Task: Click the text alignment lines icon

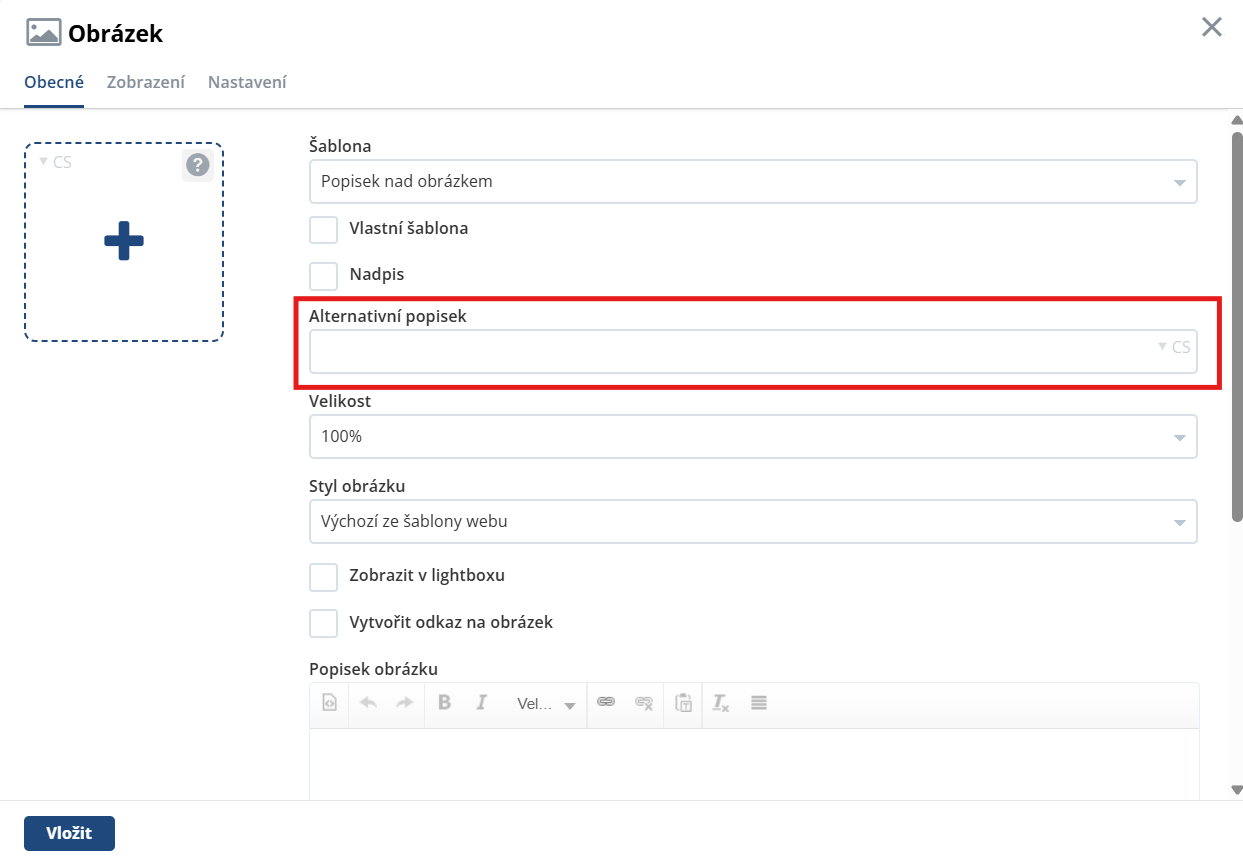Action: tap(758, 703)
